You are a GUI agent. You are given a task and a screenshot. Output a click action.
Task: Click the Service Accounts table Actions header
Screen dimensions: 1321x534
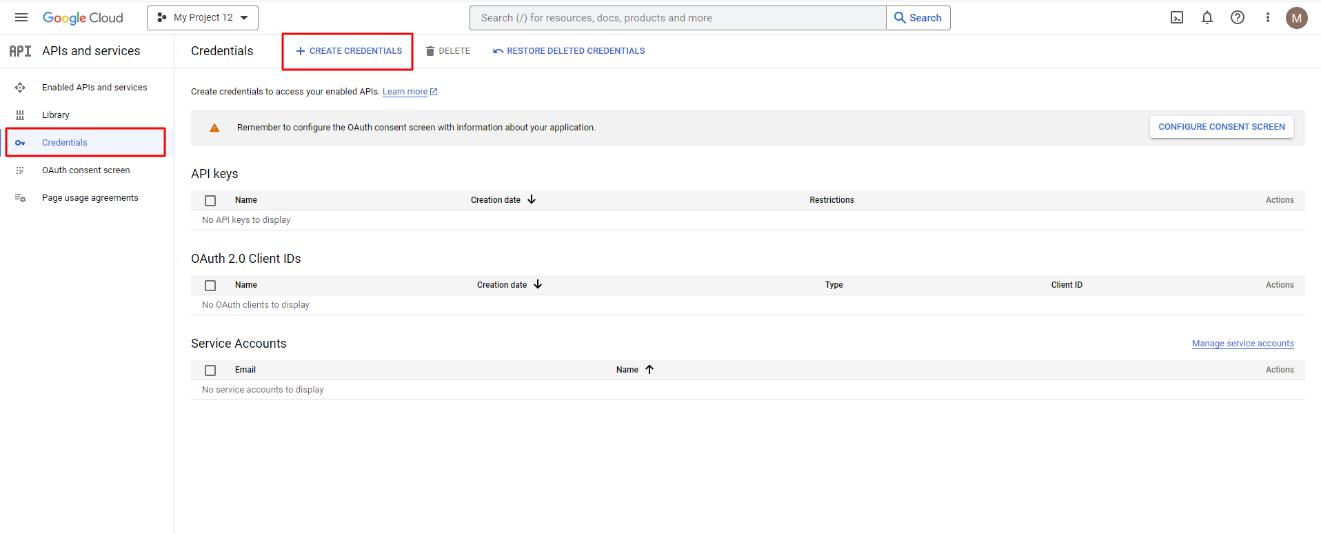coord(1280,370)
